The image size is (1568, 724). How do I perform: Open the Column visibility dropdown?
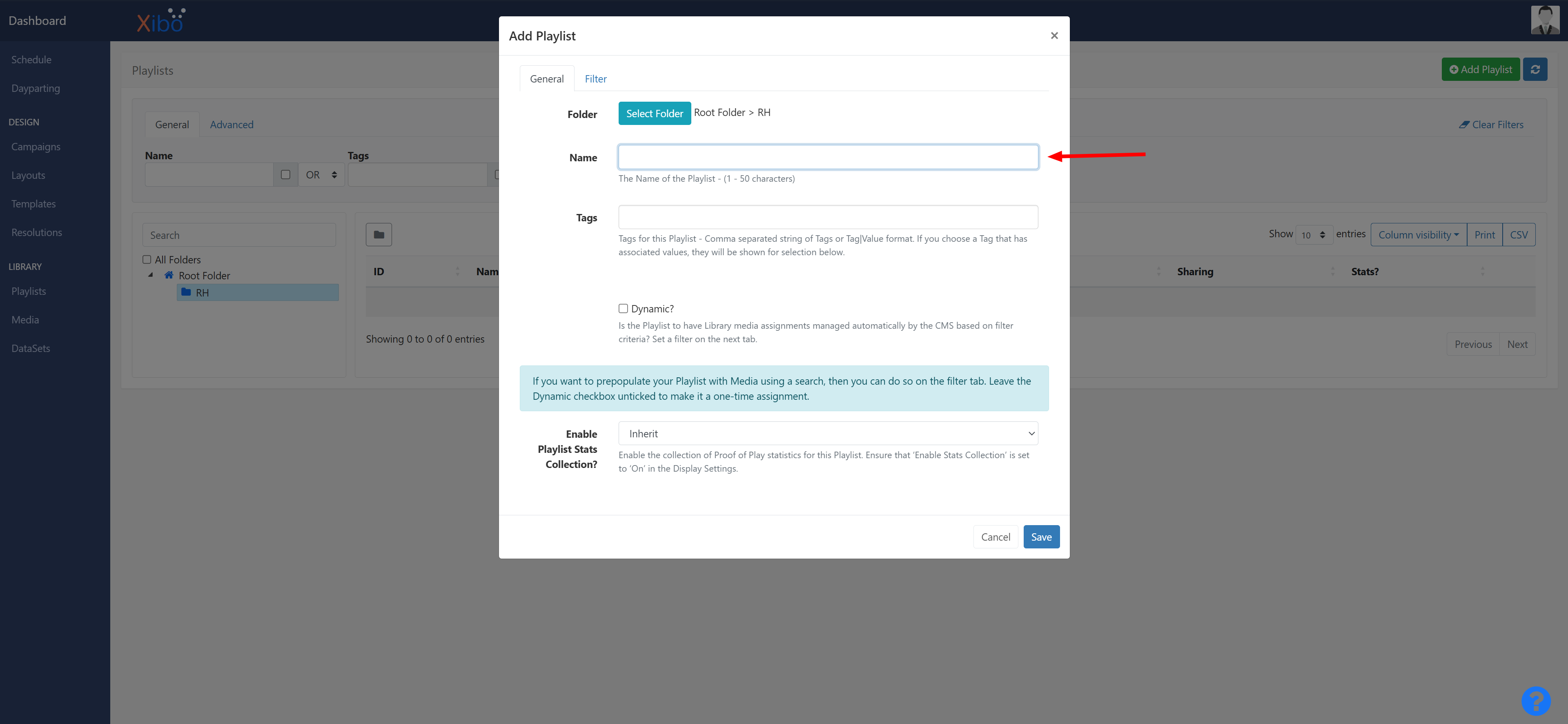tap(1418, 234)
